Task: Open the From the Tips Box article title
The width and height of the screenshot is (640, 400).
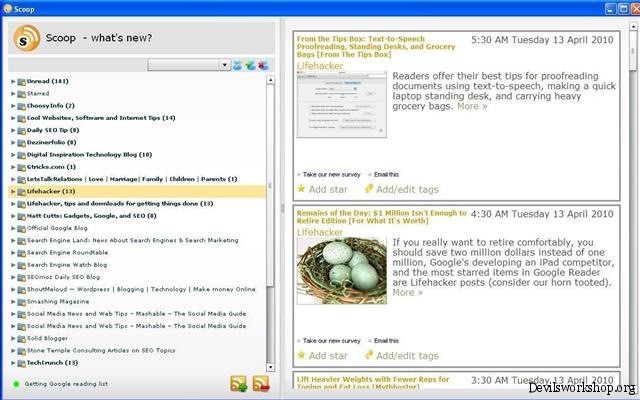Action: 376,47
